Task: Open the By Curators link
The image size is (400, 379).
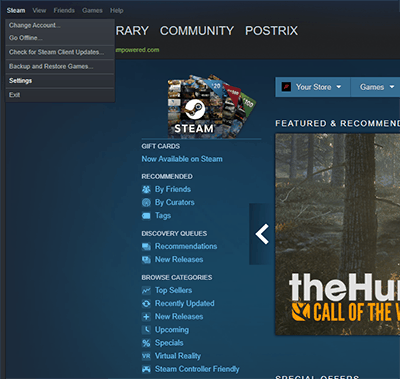Action: pyautogui.click(x=175, y=202)
